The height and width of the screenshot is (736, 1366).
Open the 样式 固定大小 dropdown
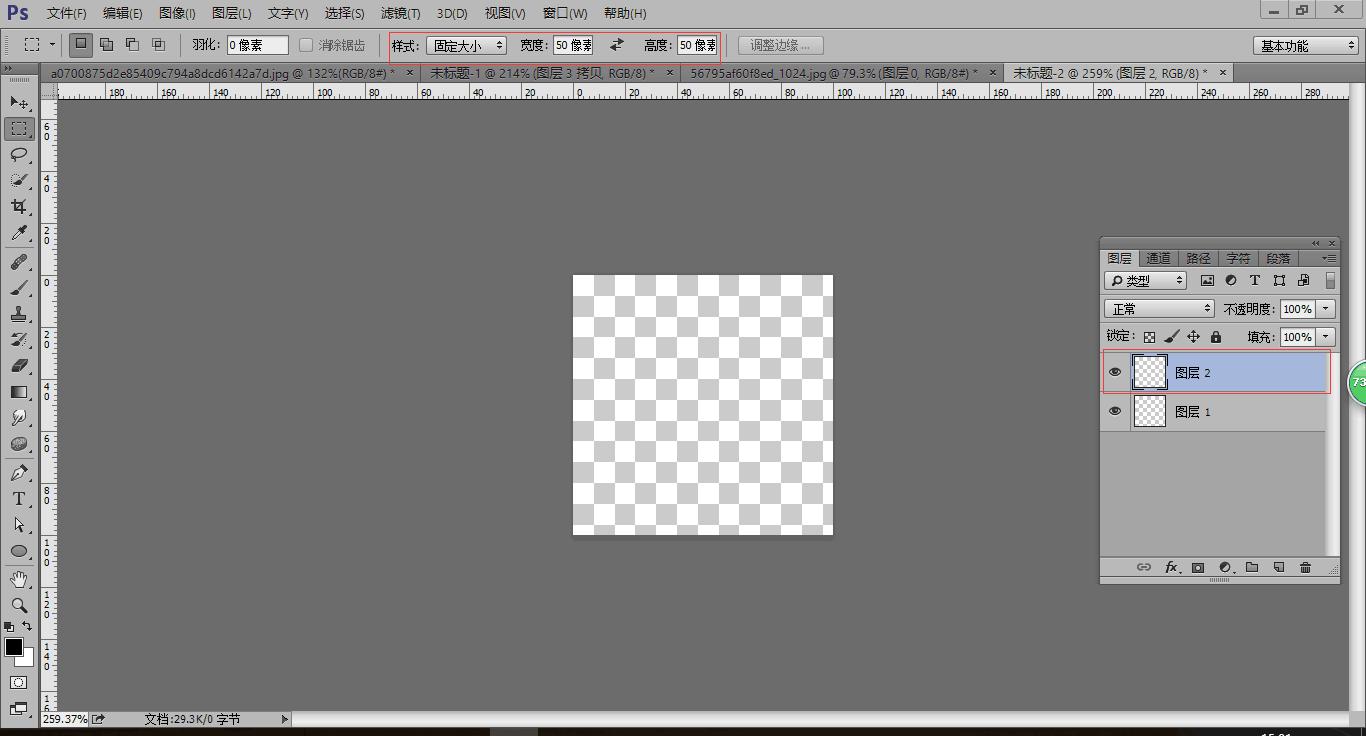[467, 45]
